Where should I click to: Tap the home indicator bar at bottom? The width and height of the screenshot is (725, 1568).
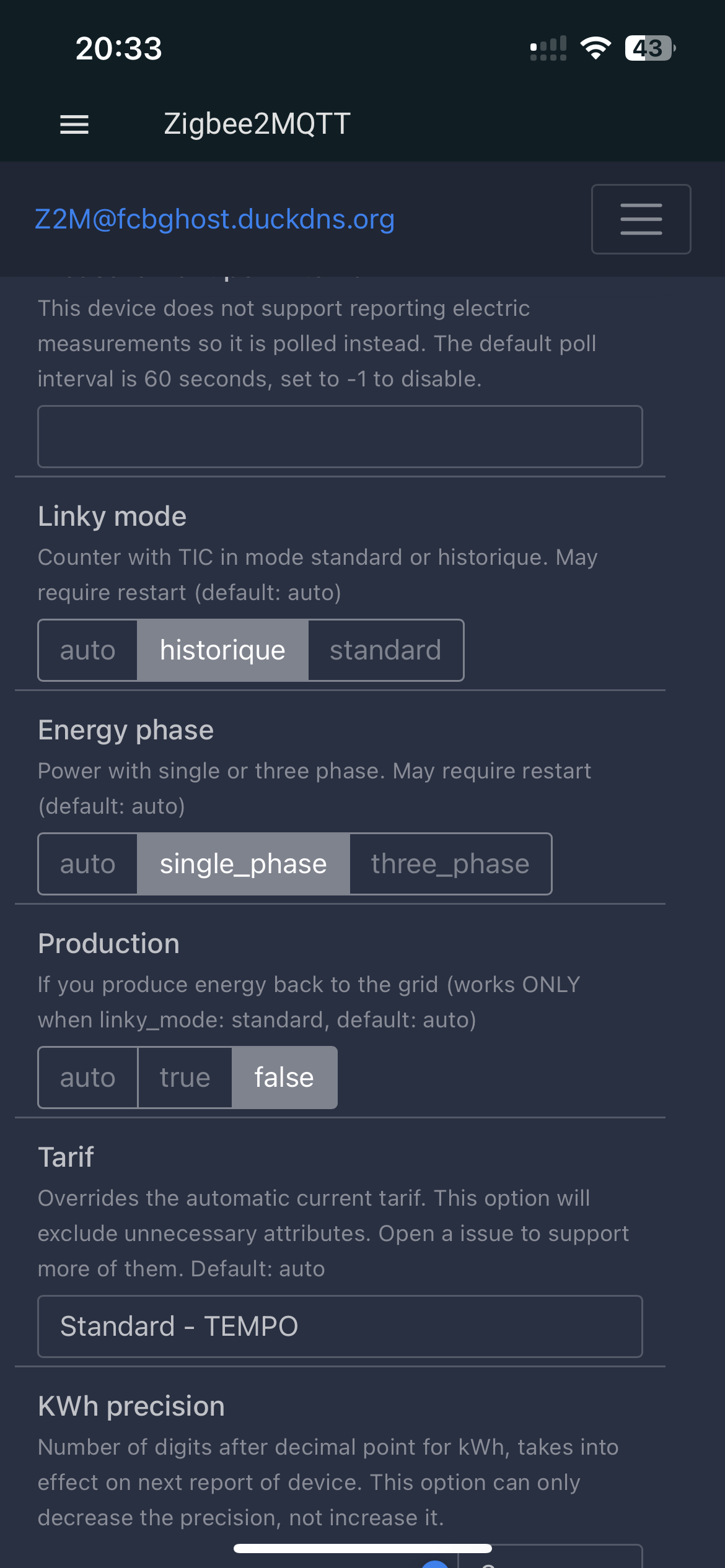click(362, 1548)
